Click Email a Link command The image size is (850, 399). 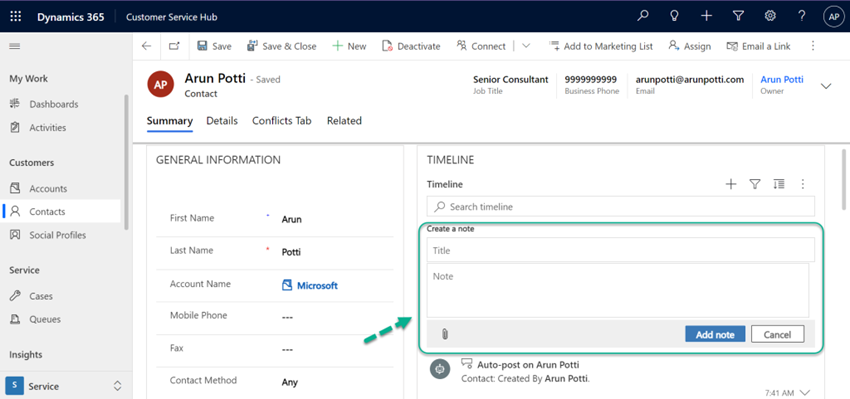point(758,46)
